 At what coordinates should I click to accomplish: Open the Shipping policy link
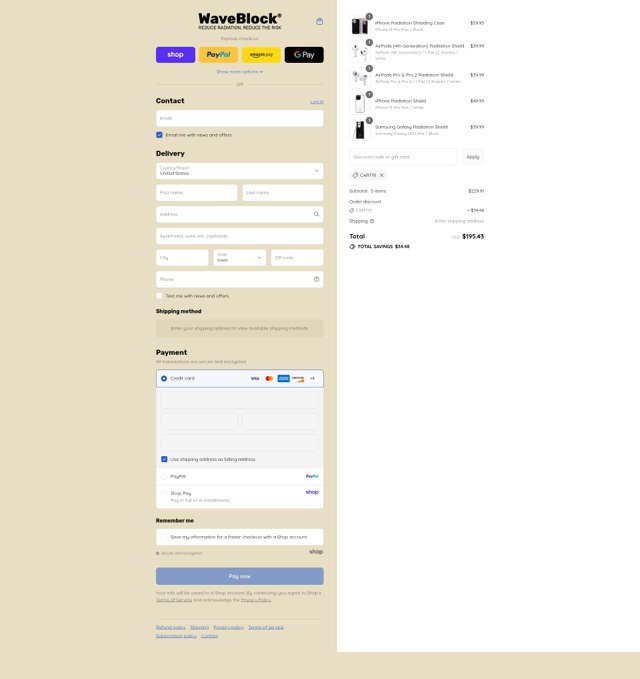click(x=199, y=627)
